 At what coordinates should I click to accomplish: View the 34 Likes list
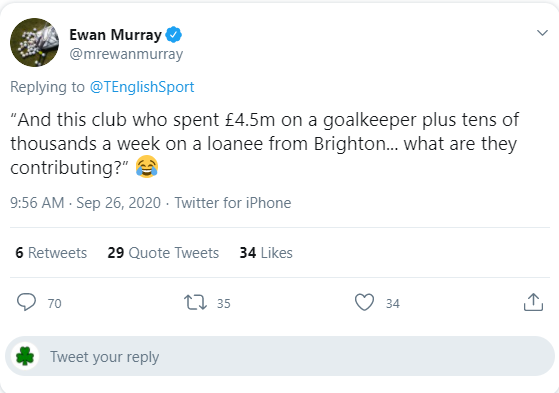[x=266, y=252]
